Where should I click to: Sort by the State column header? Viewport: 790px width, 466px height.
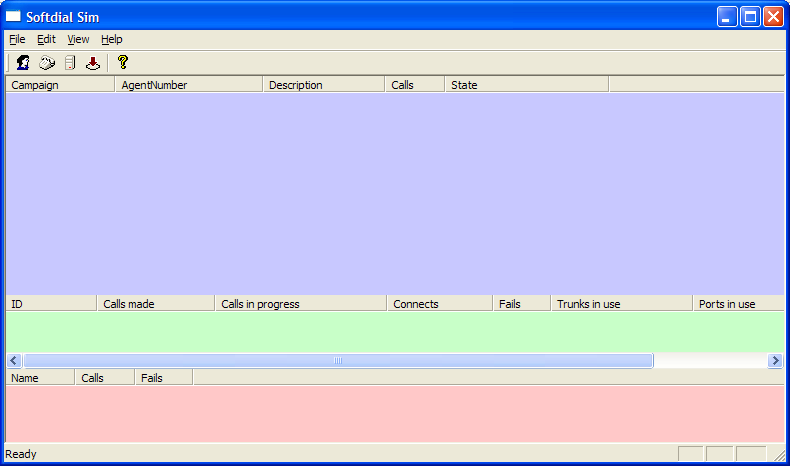point(526,85)
